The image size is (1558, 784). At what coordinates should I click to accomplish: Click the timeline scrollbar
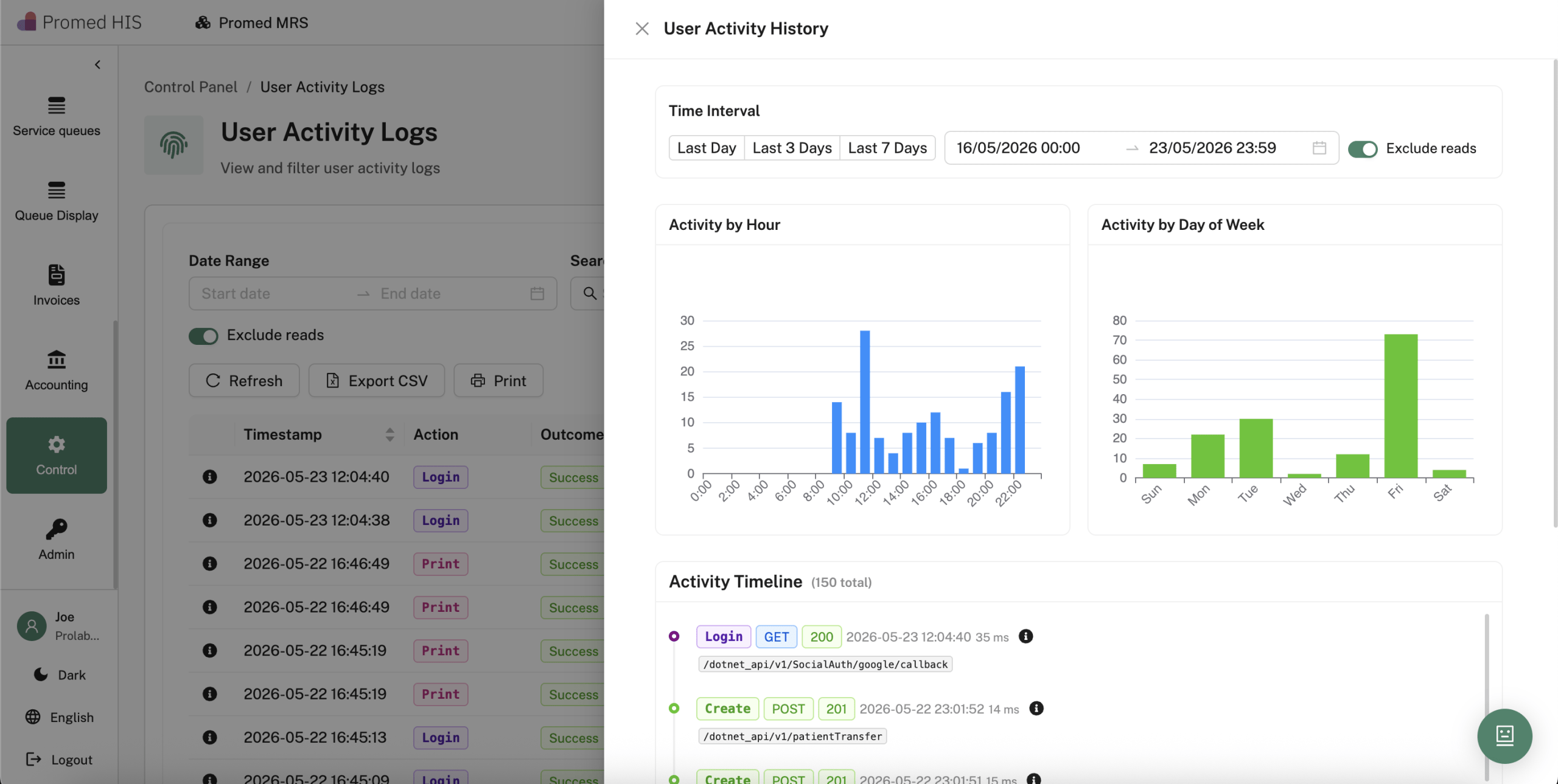click(1487, 696)
